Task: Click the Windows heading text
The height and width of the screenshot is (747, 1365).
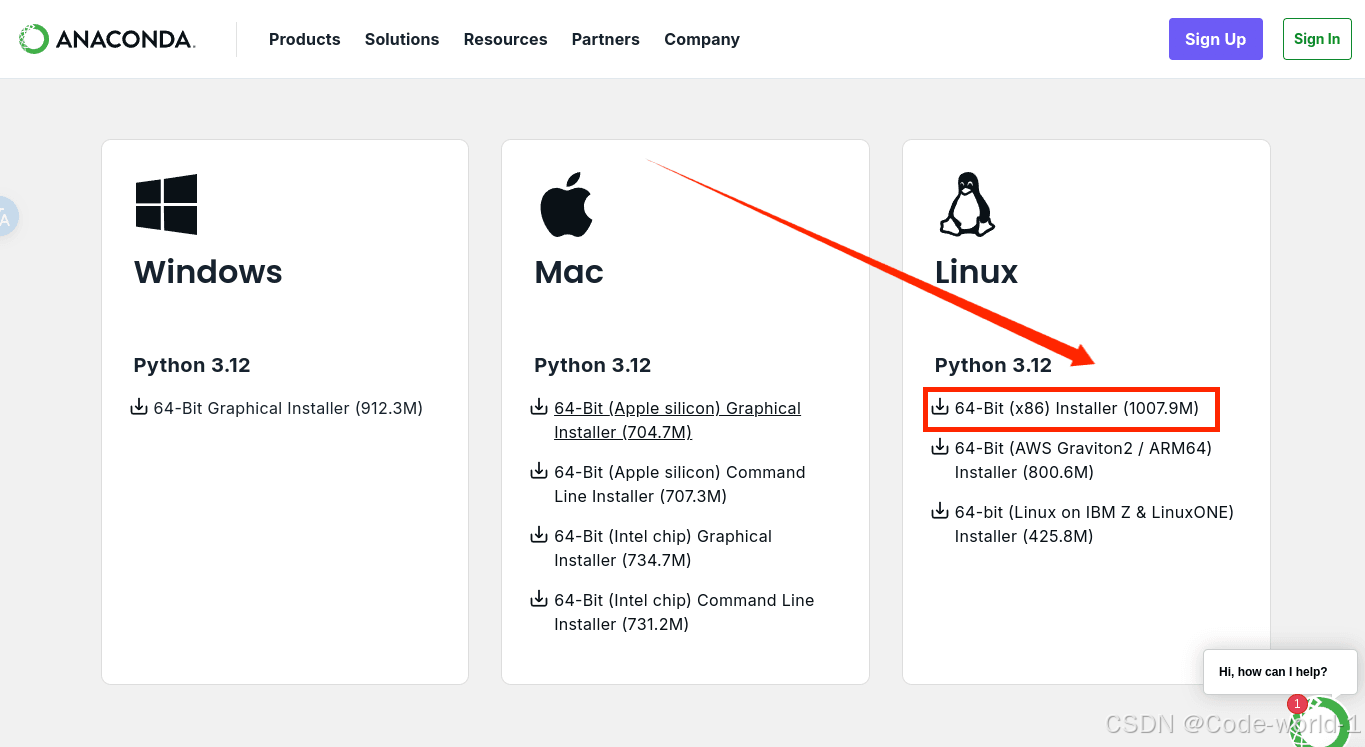Action: (x=208, y=272)
